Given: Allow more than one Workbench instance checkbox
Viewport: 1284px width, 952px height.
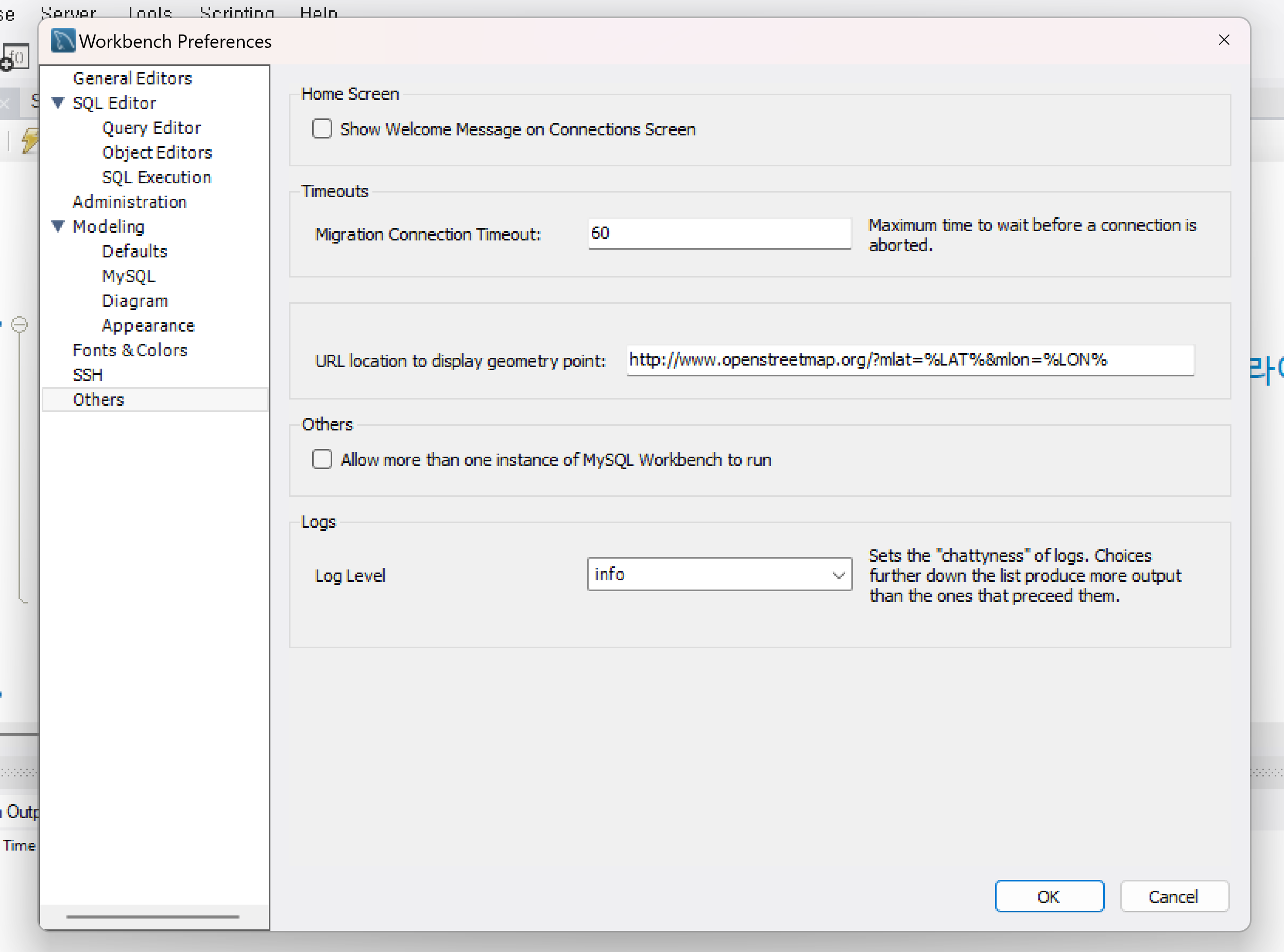Looking at the screenshot, I should coord(322,459).
